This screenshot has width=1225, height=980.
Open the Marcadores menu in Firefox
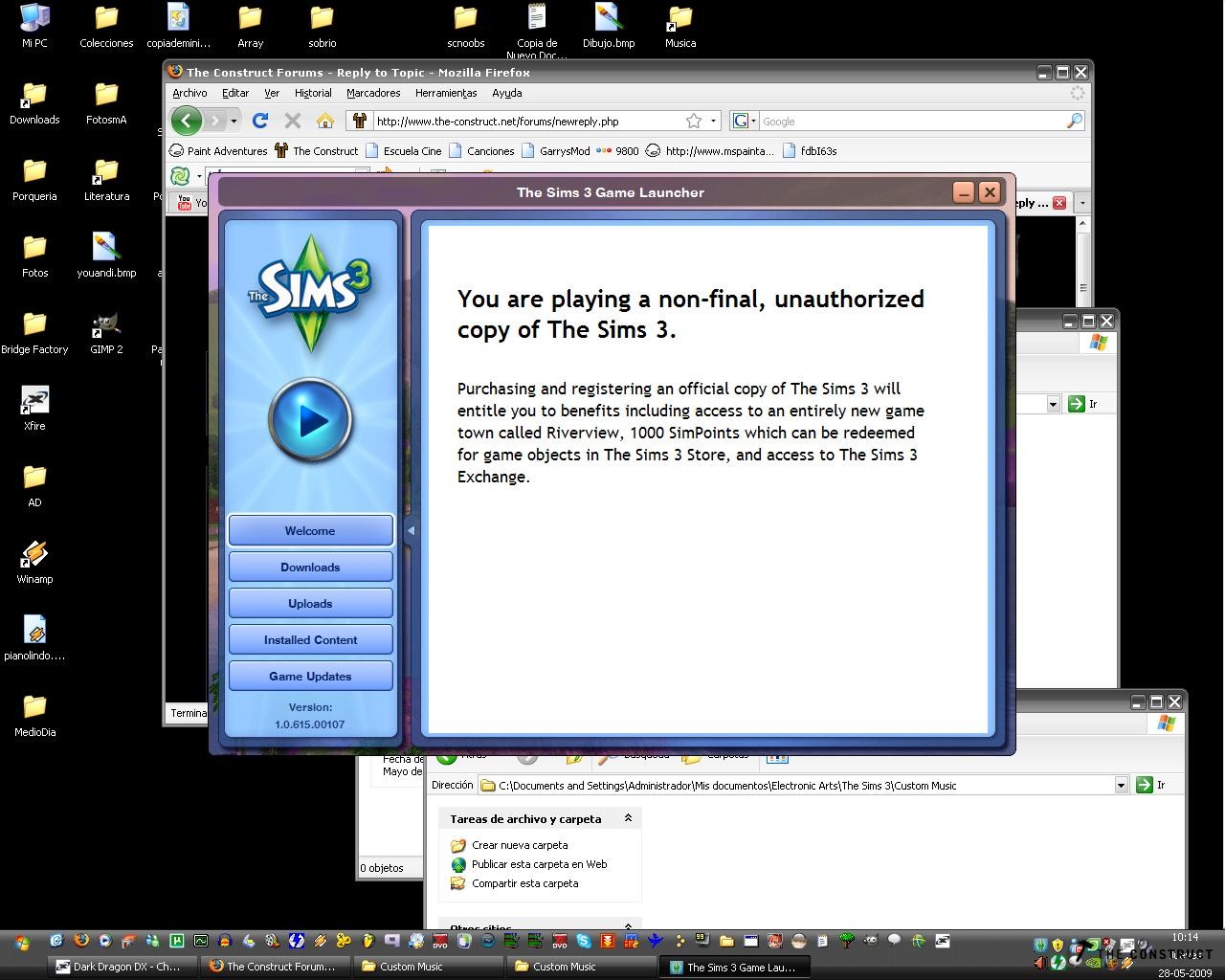[373, 93]
